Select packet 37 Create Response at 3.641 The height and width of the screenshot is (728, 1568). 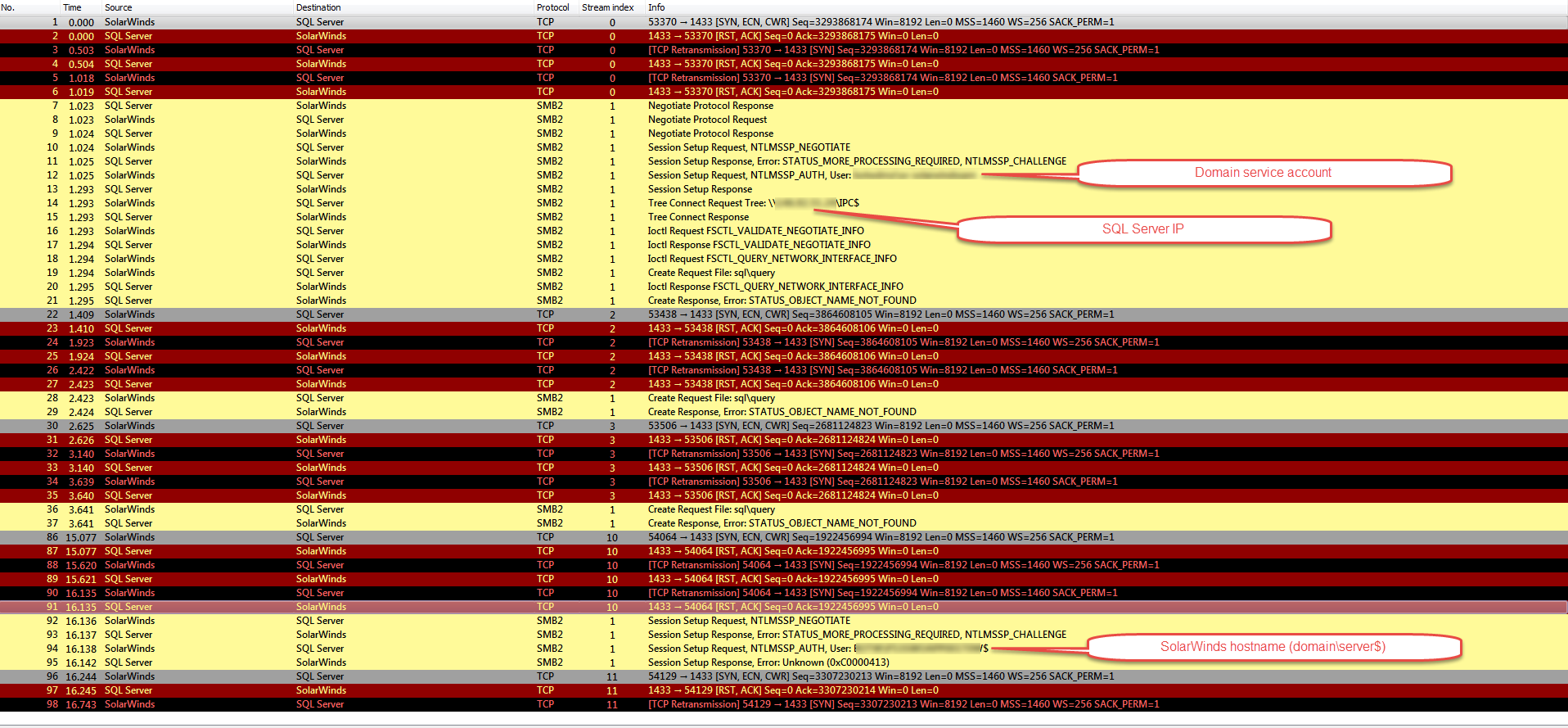784,523
